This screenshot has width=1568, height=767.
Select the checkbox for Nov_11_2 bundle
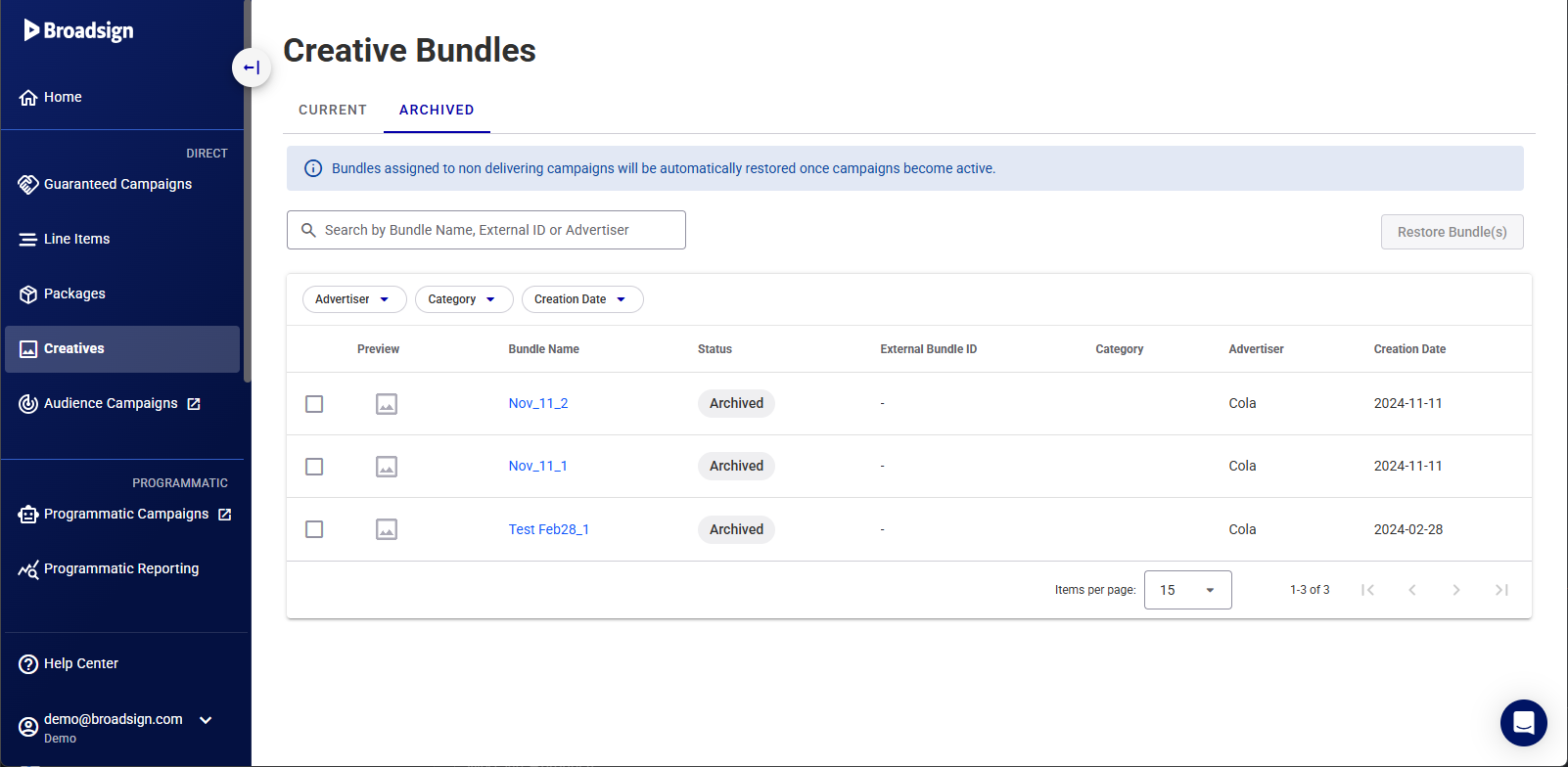point(314,404)
